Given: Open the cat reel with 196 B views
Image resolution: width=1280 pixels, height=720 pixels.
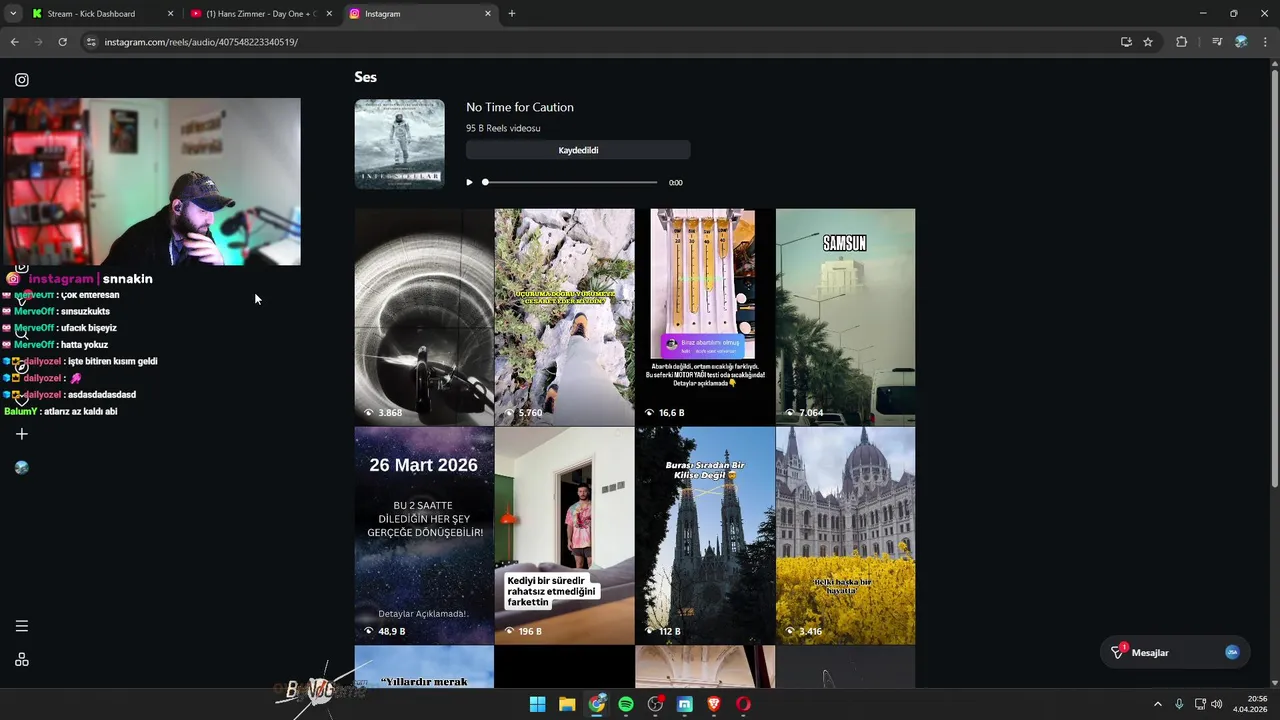Looking at the screenshot, I should (x=565, y=536).
